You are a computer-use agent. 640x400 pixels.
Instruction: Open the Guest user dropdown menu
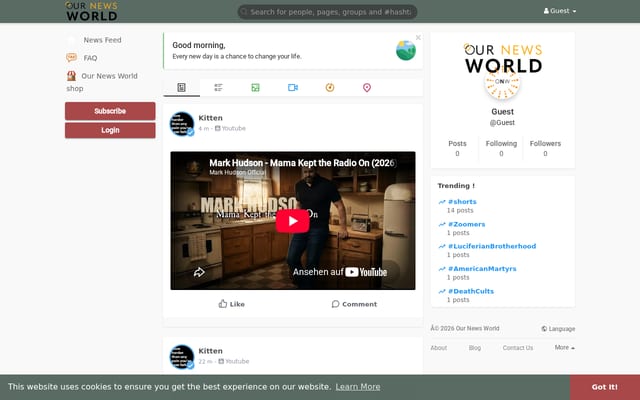coord(560,11)
